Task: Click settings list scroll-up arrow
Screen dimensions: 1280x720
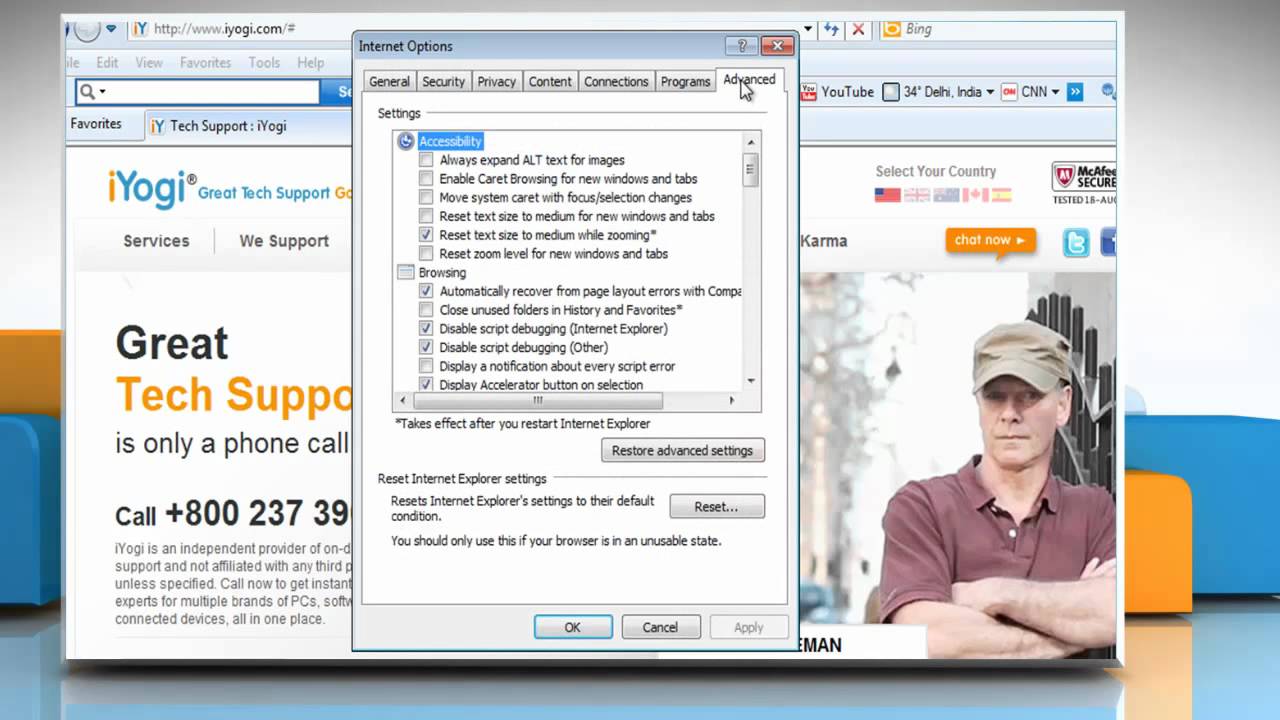Action: point(751,142)
